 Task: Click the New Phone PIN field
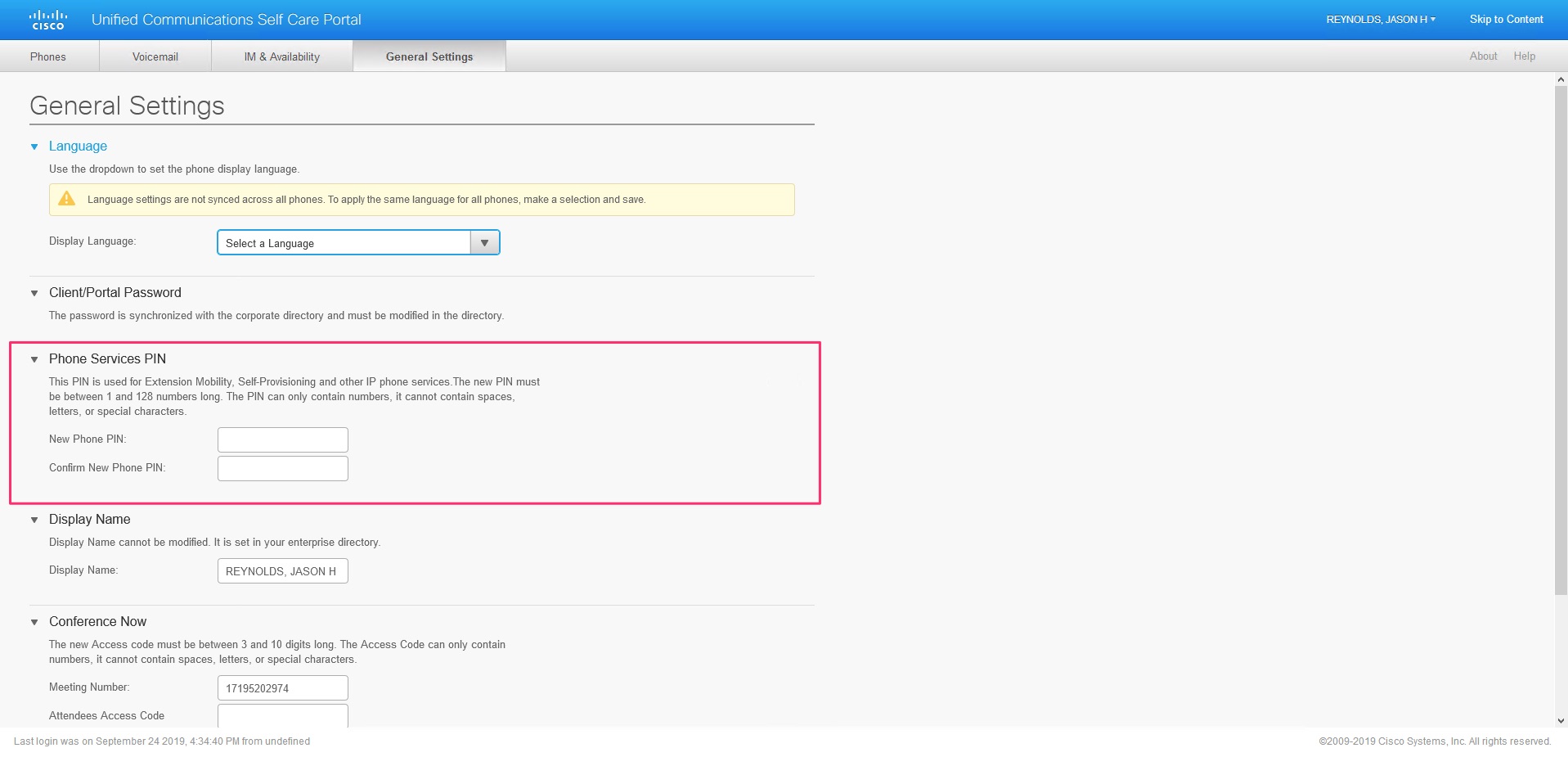click(x=283, y=439)
